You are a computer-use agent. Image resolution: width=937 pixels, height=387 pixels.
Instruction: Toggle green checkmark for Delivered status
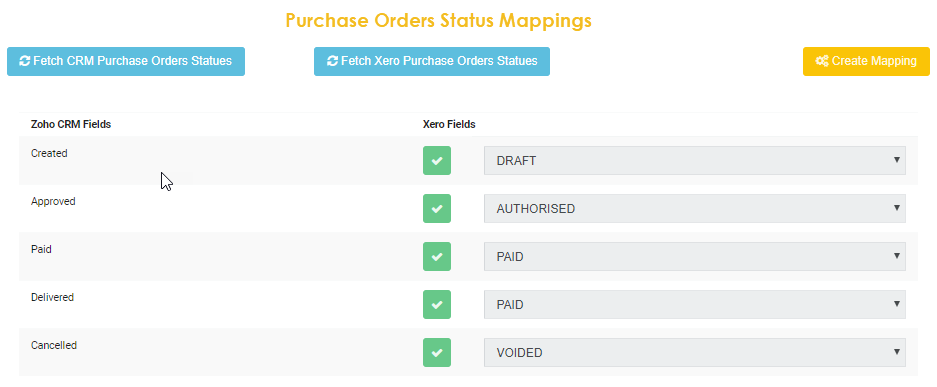pyautogui.click(x=437, y=305)
